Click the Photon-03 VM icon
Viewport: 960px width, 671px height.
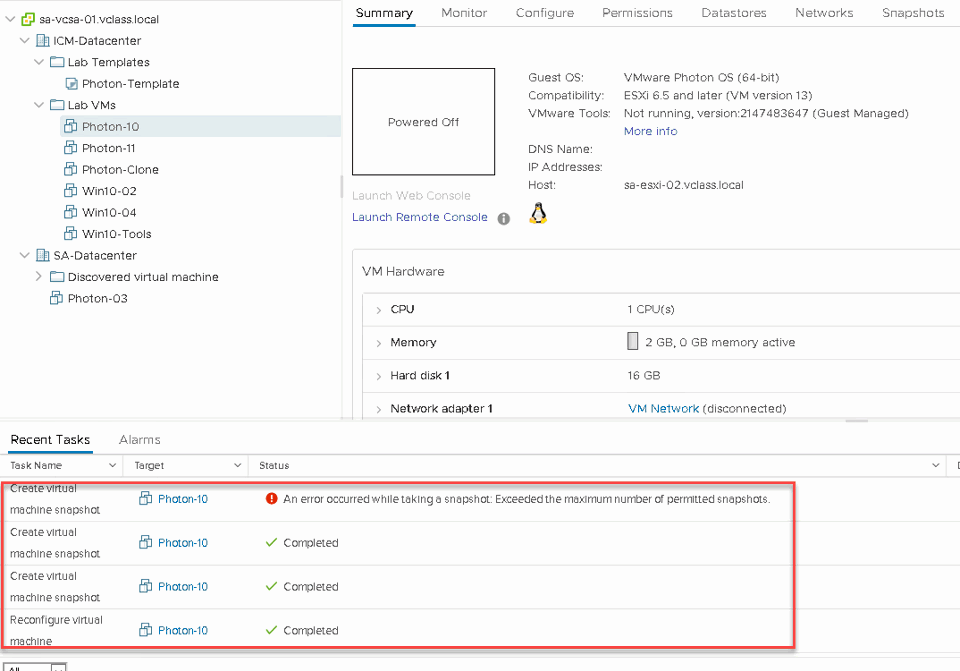tap(56, 298)
